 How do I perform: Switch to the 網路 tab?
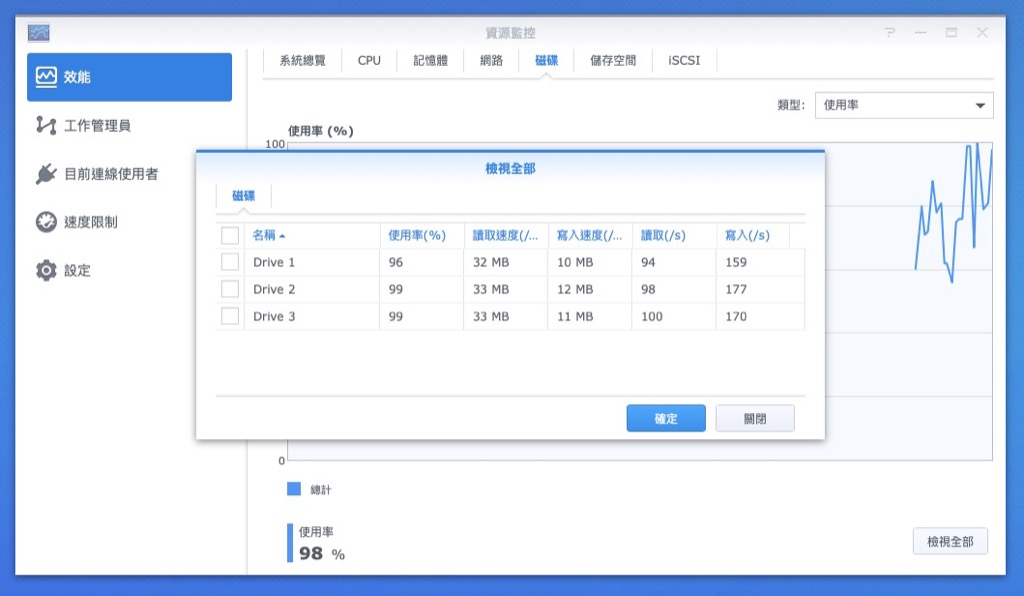click(491, 61)
